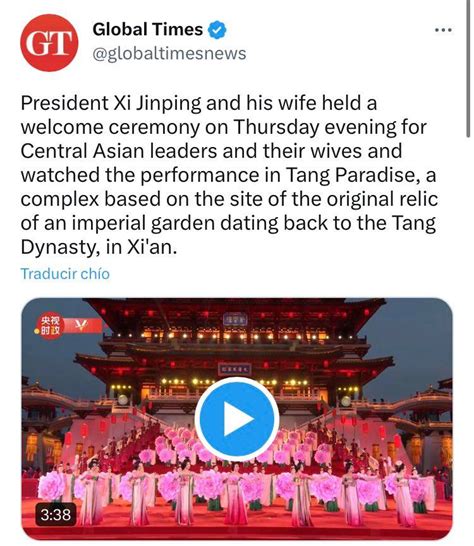Open the @globaltimesnews handle
The image size is (474, 546).
click(x=169, y=54)
